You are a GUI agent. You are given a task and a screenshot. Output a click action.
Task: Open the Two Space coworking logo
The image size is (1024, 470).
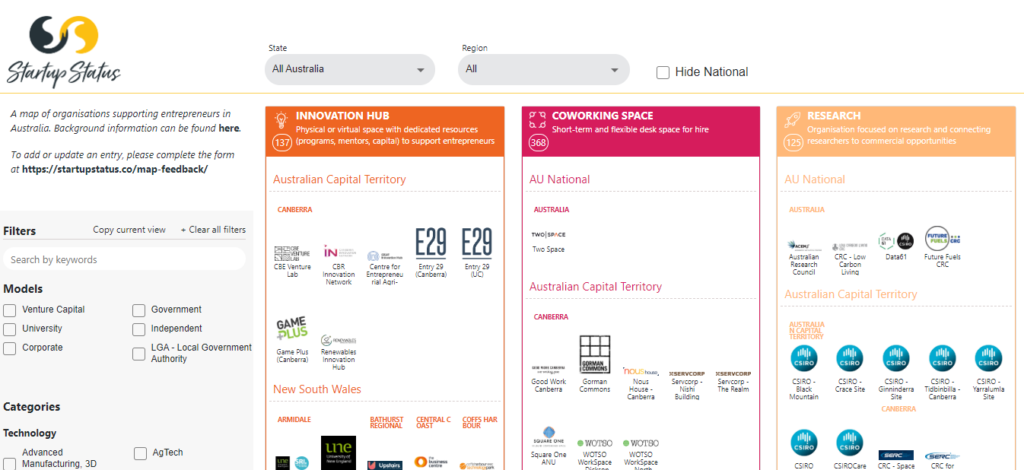pos(548,234)
